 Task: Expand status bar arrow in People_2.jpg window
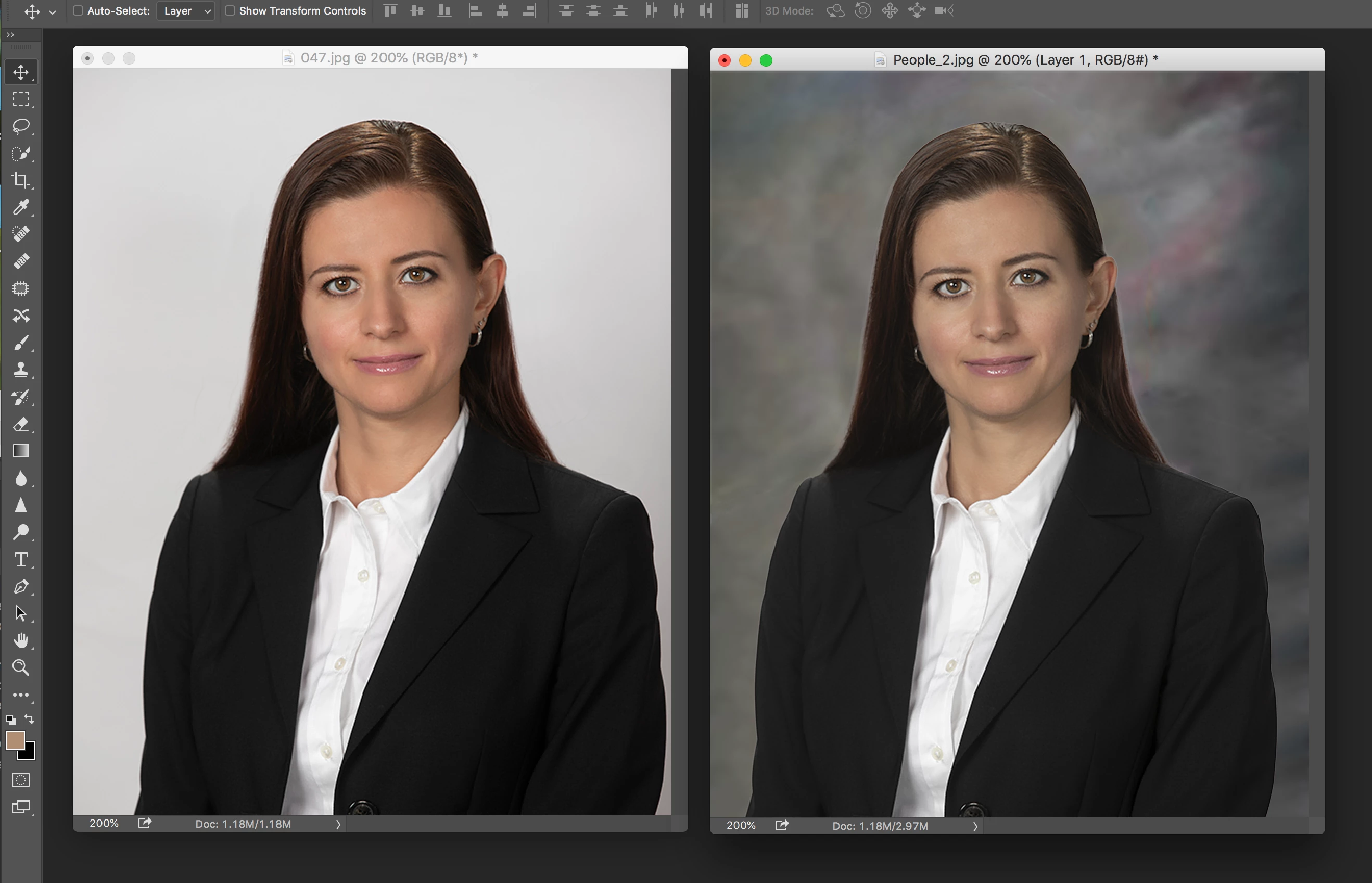pos(975,826)
